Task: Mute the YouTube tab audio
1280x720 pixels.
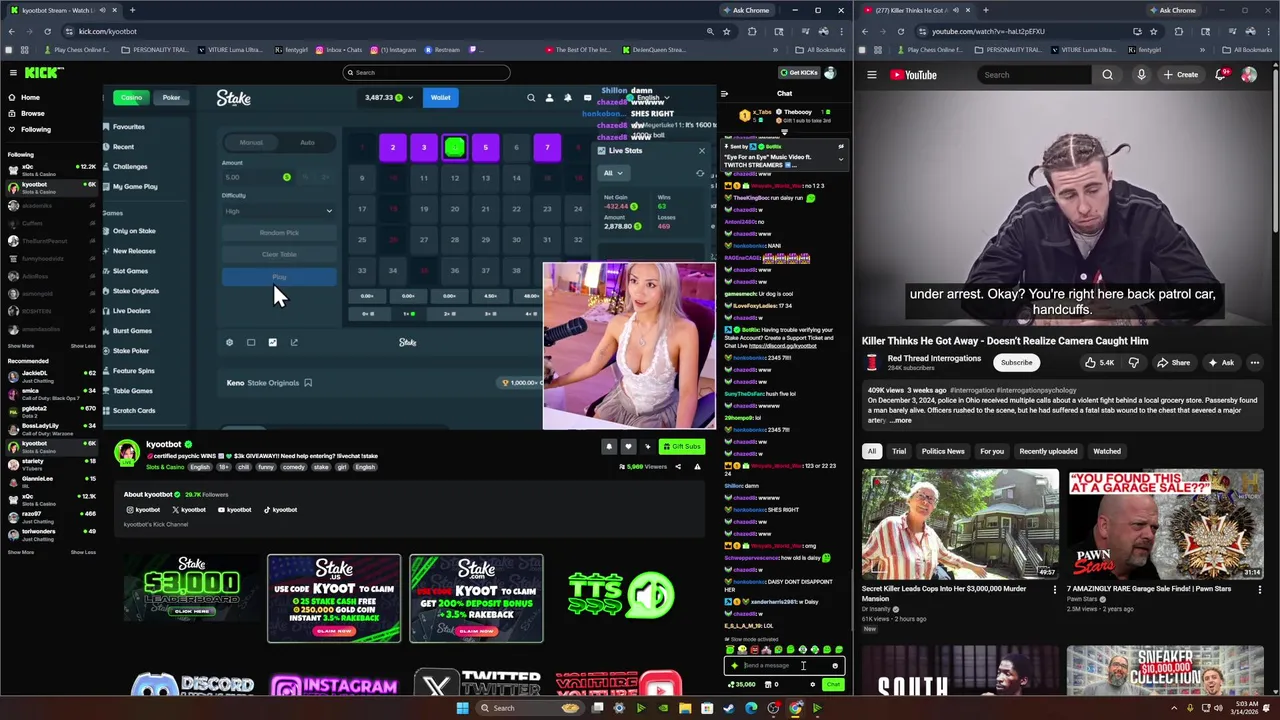Action: tap(955, 10)
